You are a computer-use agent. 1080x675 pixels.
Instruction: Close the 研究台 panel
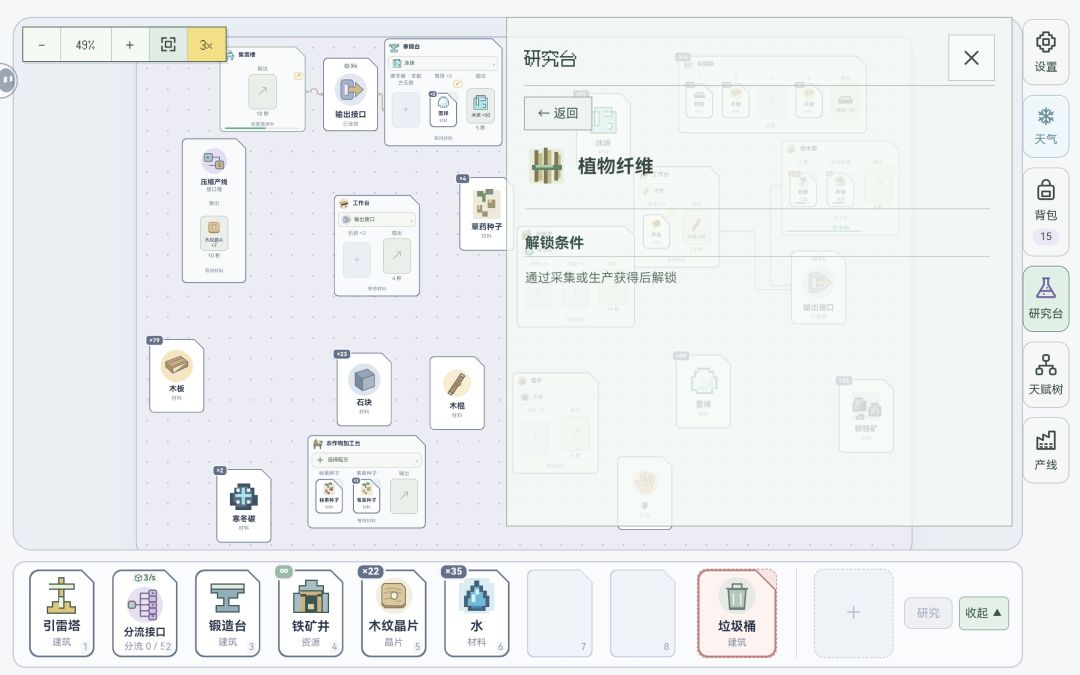pyautogui.click(x=970, y=58)
